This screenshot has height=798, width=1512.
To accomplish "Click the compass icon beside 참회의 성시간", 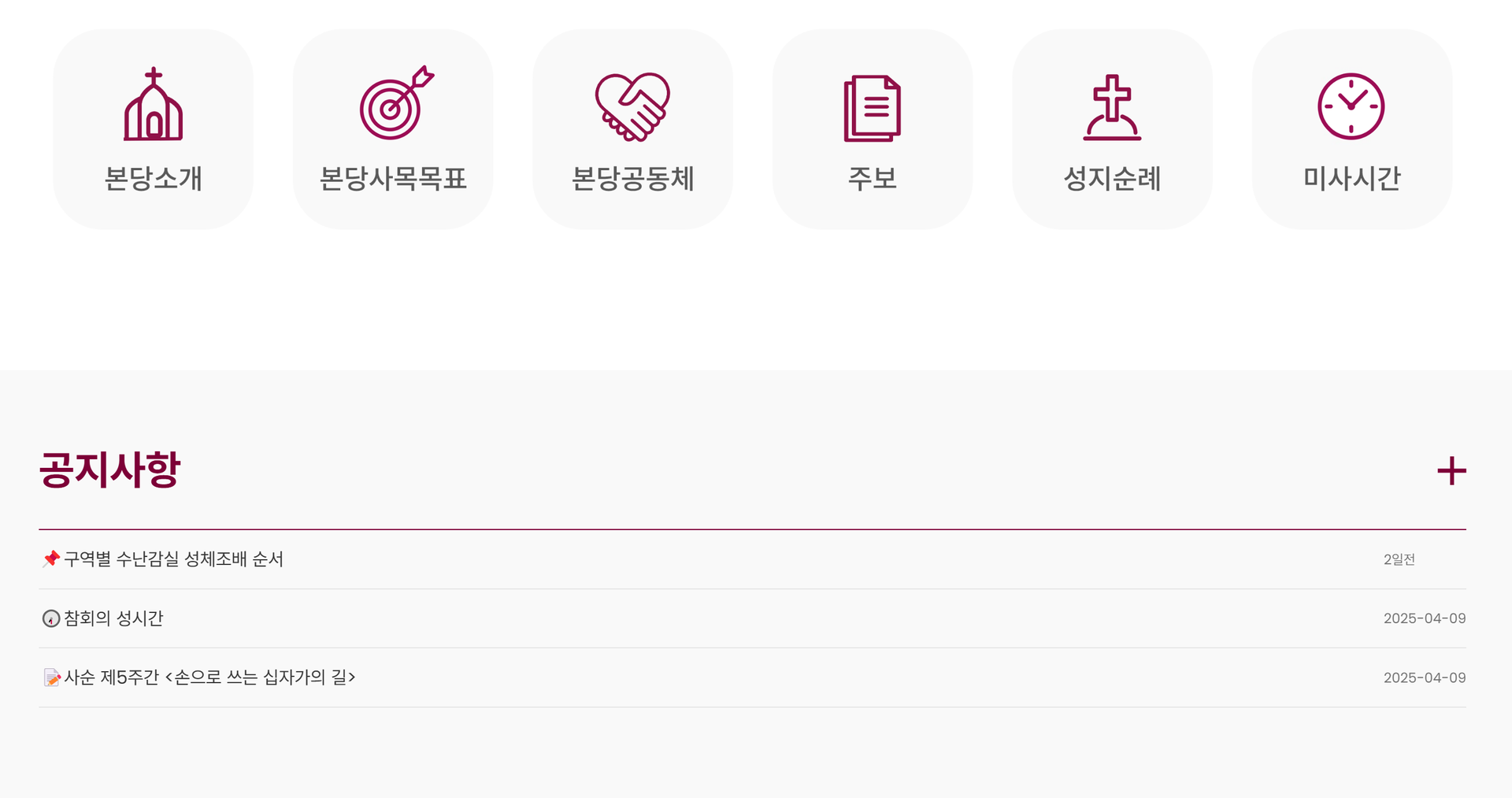I will [x=51, y=618].
